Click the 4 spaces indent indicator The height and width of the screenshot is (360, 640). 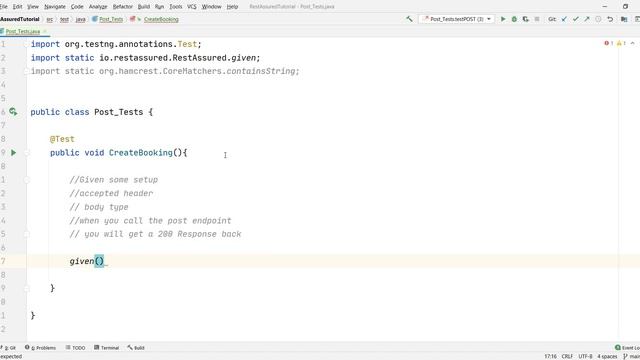point(607,356)
